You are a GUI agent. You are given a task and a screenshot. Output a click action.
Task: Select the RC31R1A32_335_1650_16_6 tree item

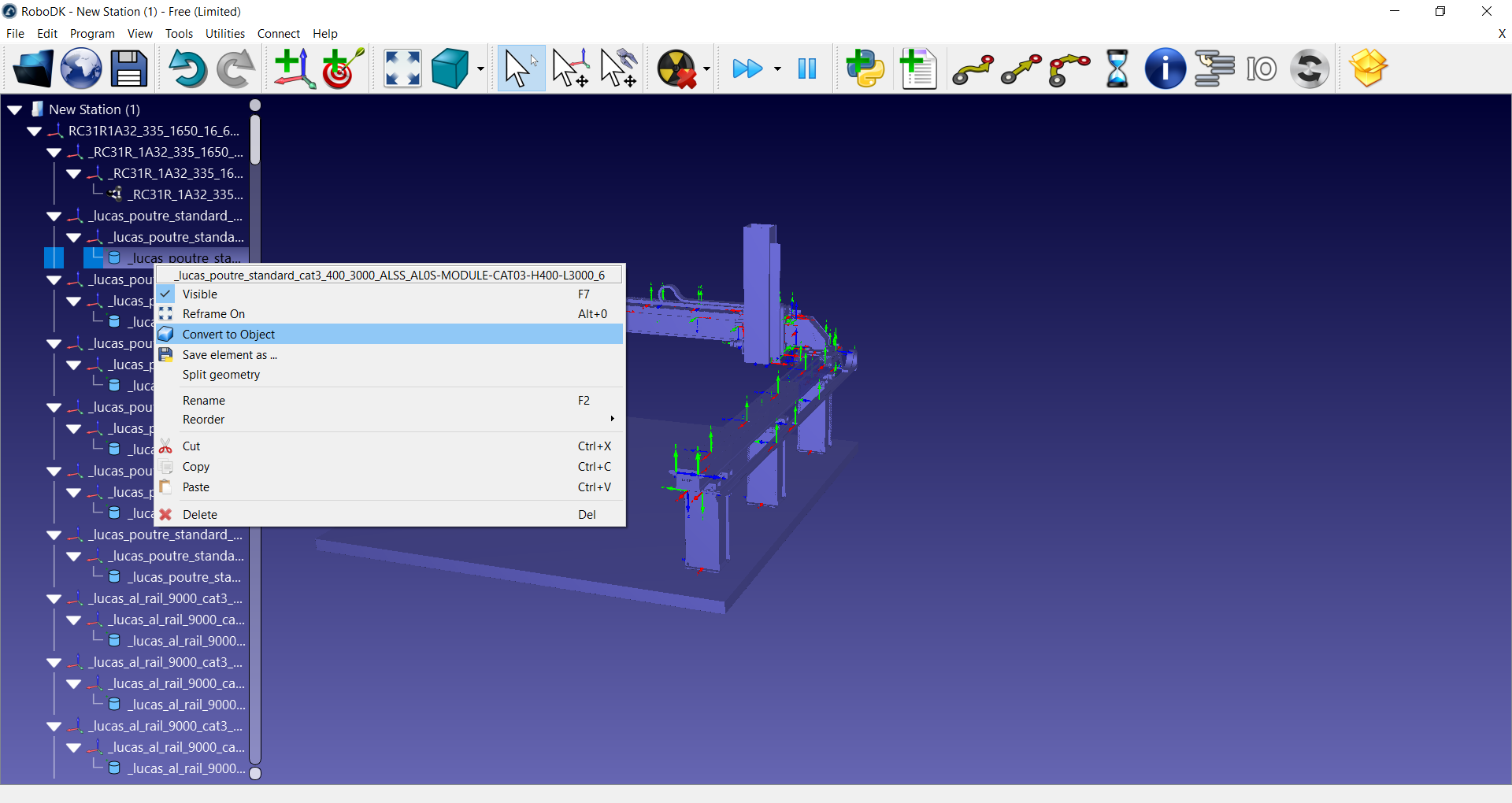point(153,131)
